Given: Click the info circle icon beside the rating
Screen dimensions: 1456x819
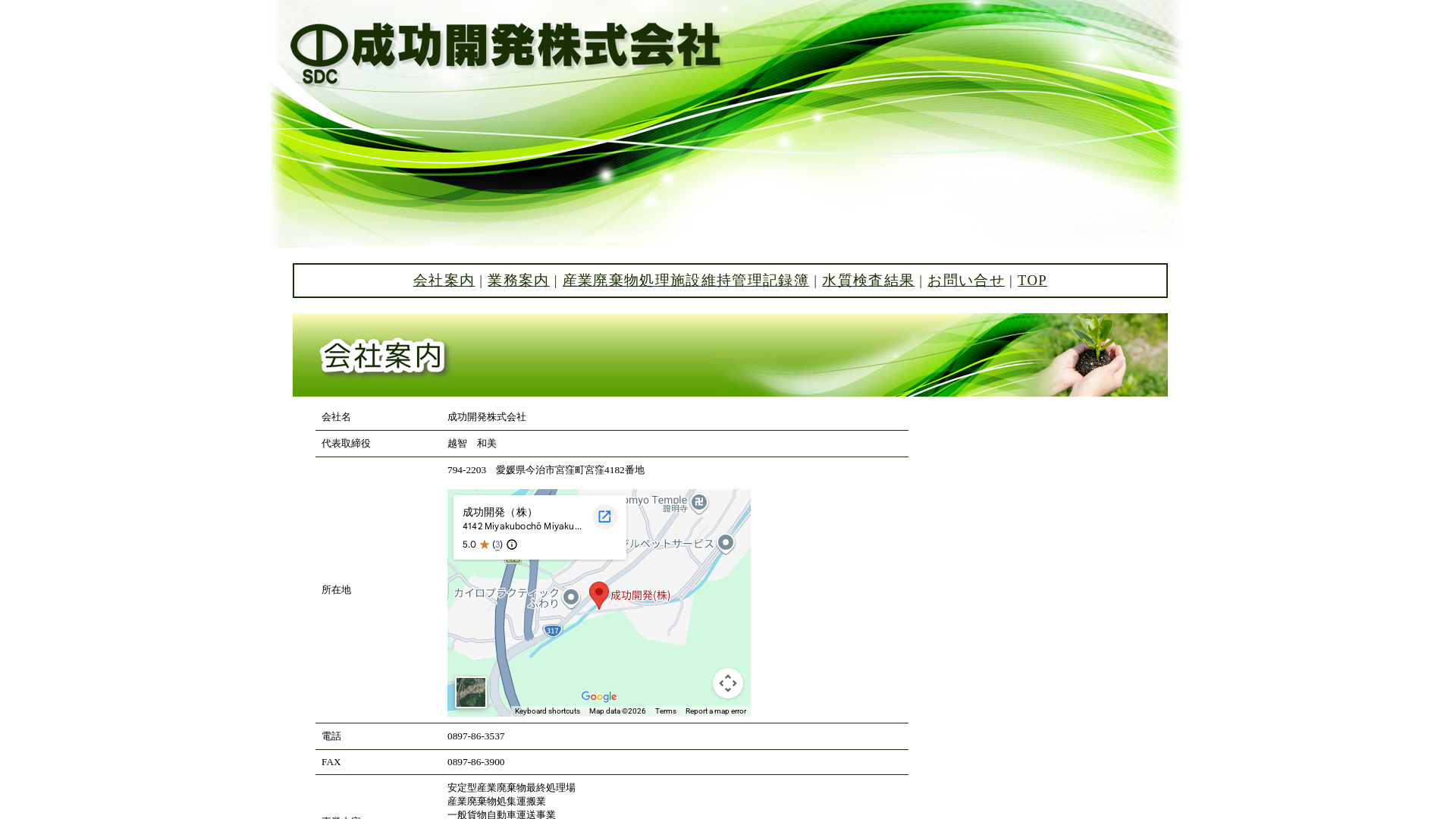Looking at the screenshot, I should (x=512, y=544).
